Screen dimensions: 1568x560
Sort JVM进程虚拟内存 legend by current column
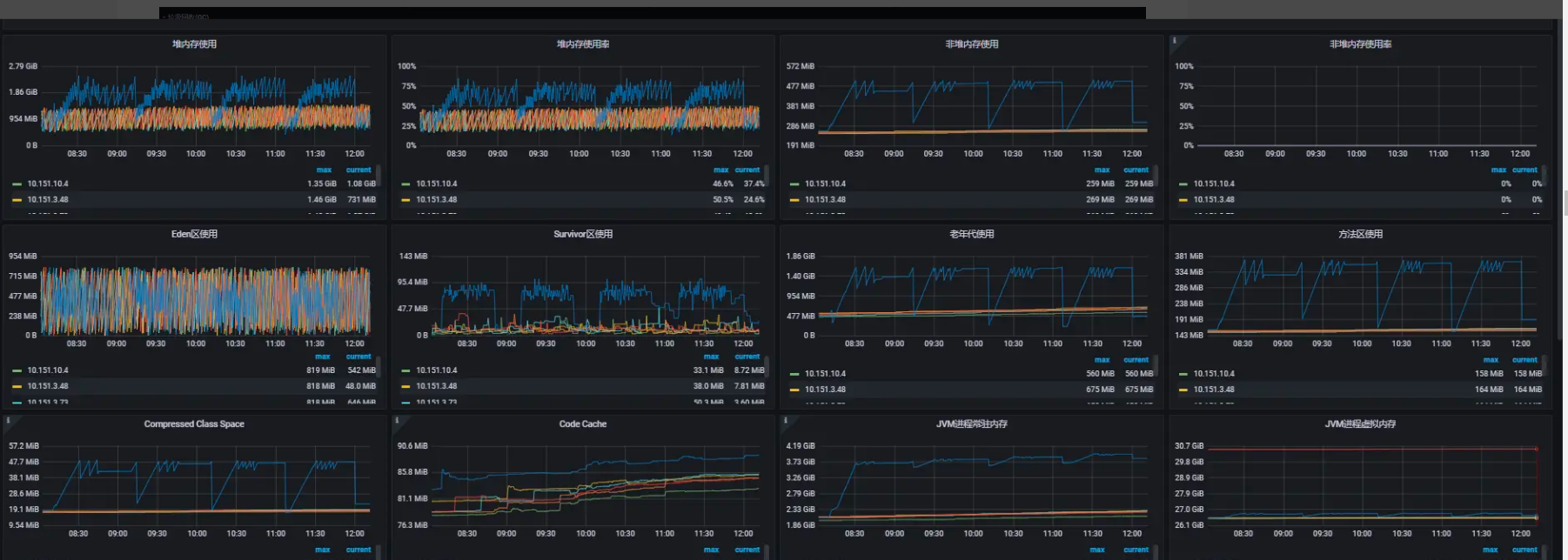(1524, 550)
